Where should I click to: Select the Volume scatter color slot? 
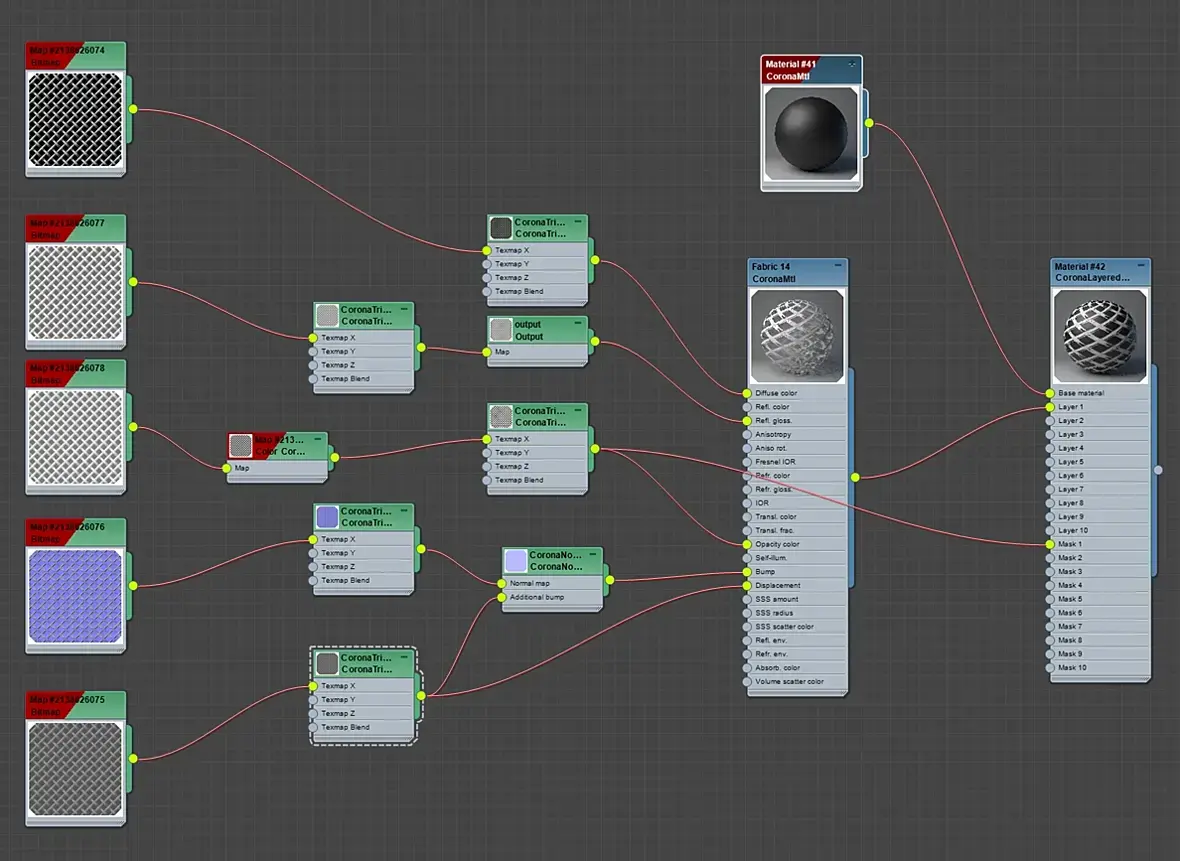click(797, 681)
